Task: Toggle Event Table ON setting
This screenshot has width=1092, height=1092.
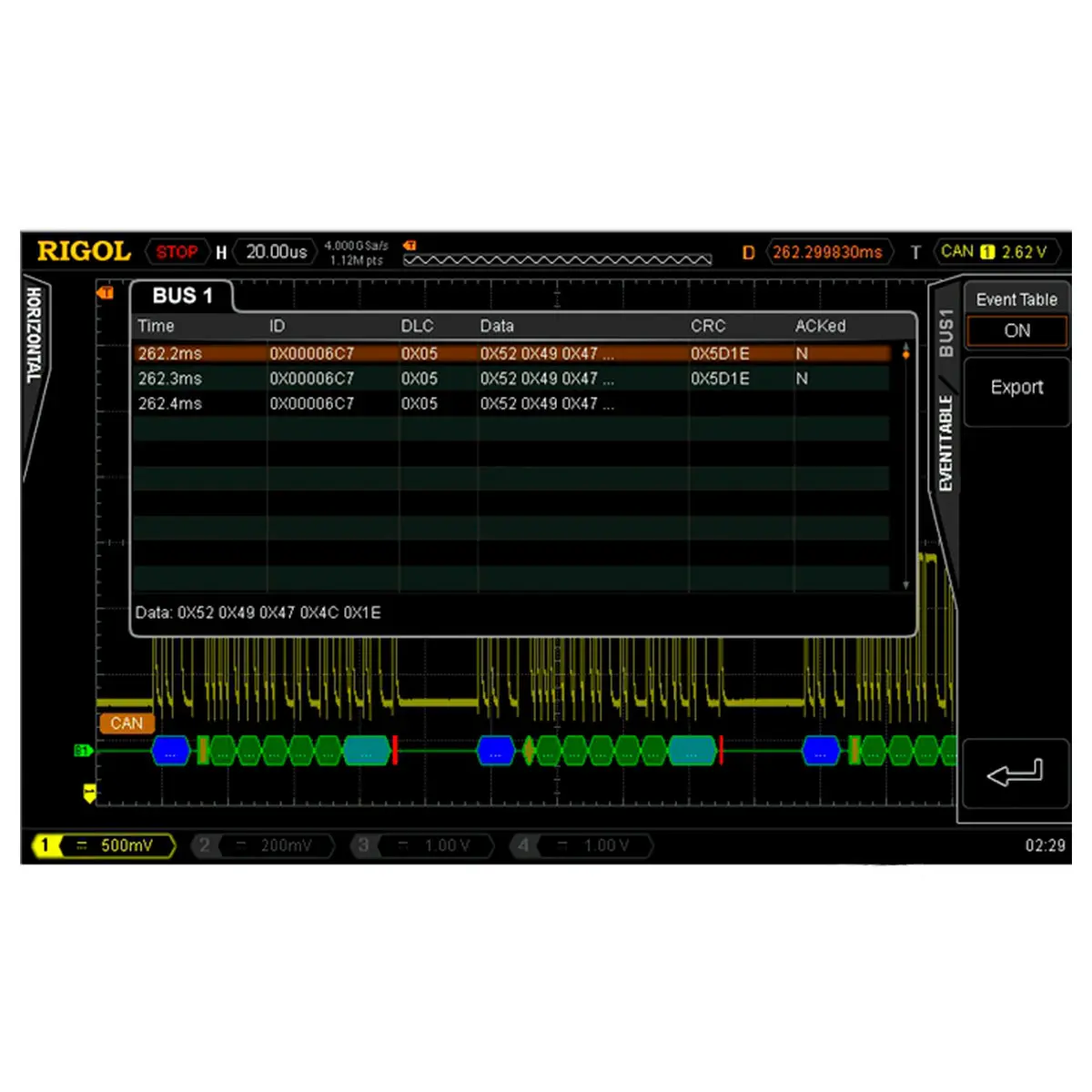Action: [1016, 331]
